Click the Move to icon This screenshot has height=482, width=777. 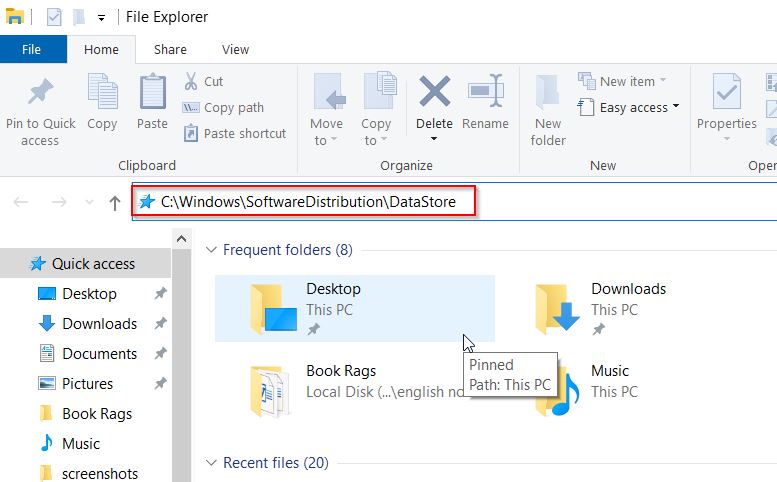[329, 92]
